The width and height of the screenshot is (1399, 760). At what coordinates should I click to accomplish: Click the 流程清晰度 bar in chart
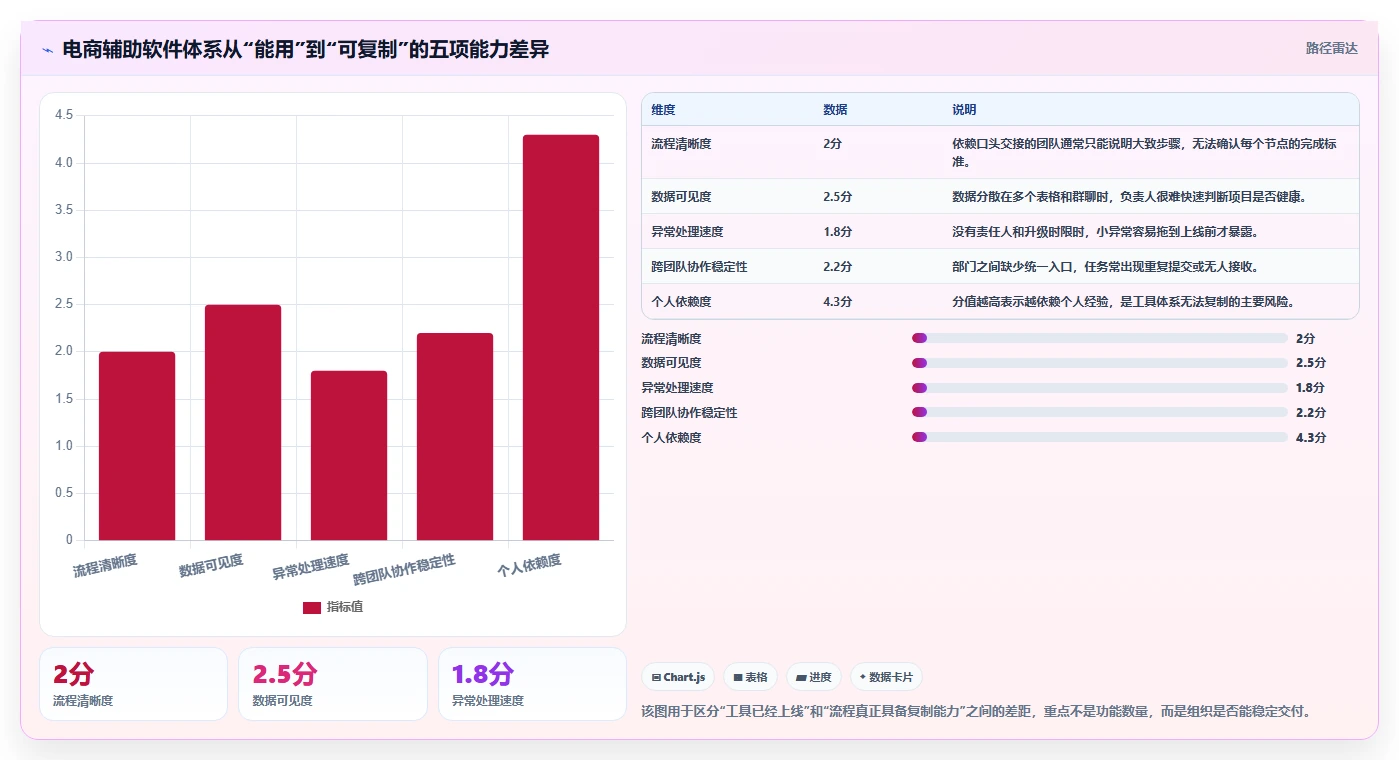137,446
